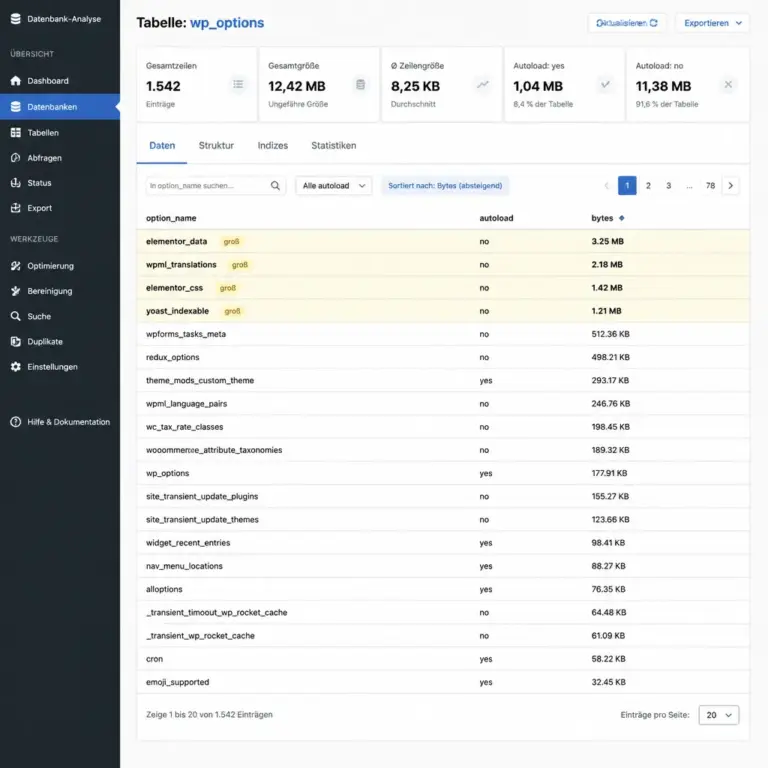Click the wpml_language_pairs row
The image size is (768, 768).
tap(443, 404)
